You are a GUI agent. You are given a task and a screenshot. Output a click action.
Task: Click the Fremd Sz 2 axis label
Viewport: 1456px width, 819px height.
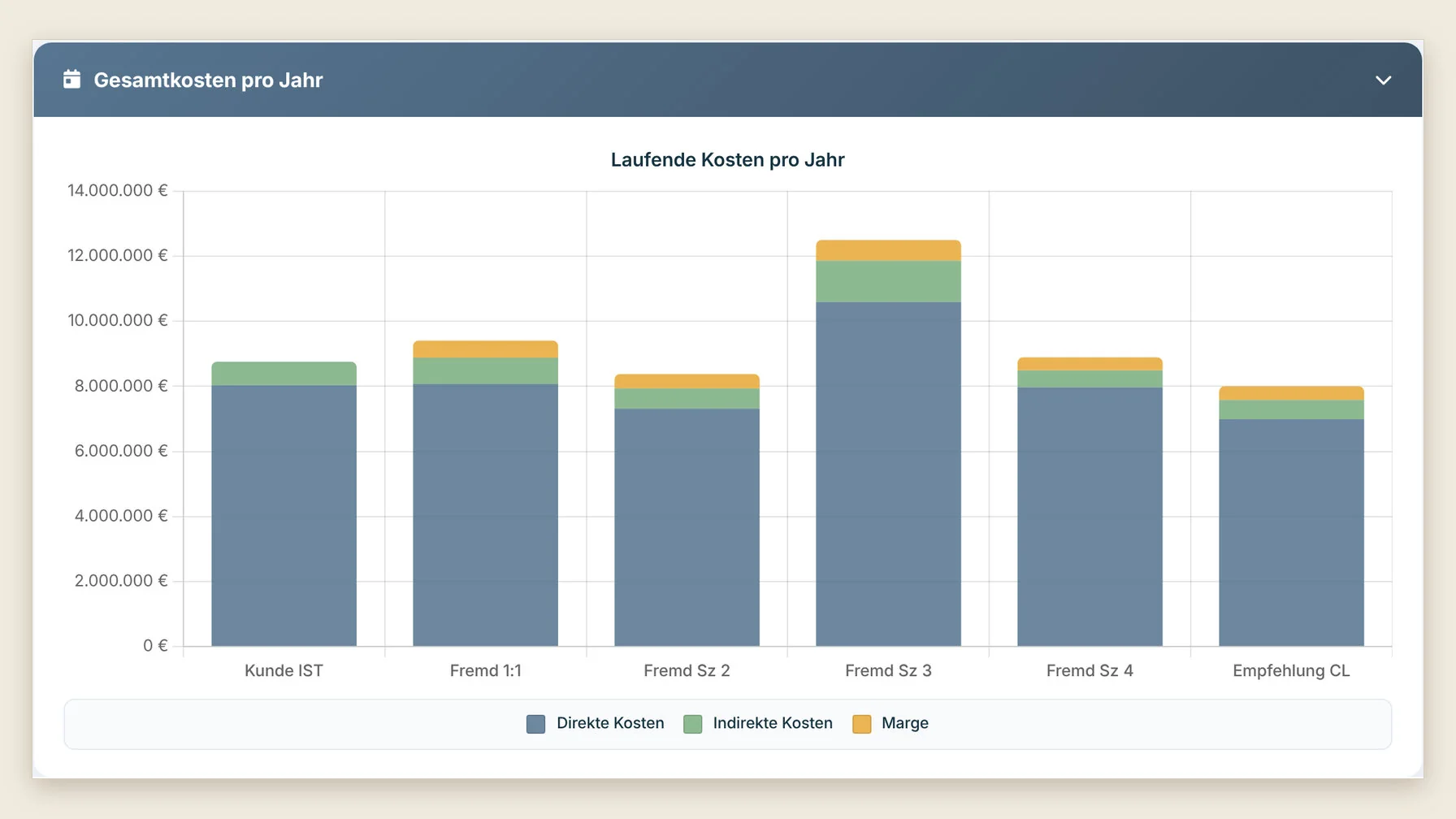click(x=687, y=670)
